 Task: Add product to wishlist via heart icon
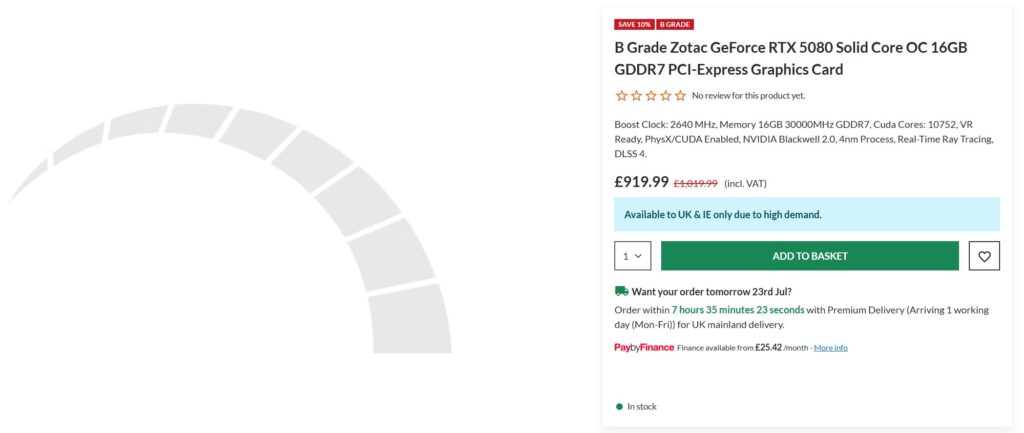tap(984, 256)
